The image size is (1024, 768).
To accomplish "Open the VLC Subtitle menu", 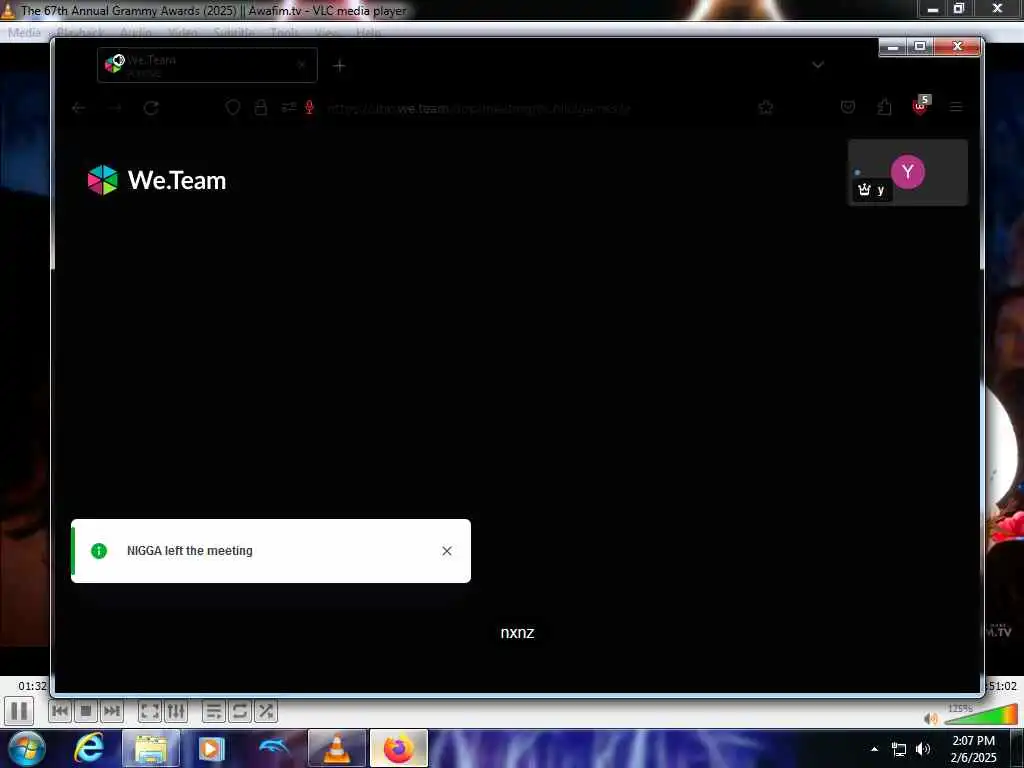I will (234, 32).
